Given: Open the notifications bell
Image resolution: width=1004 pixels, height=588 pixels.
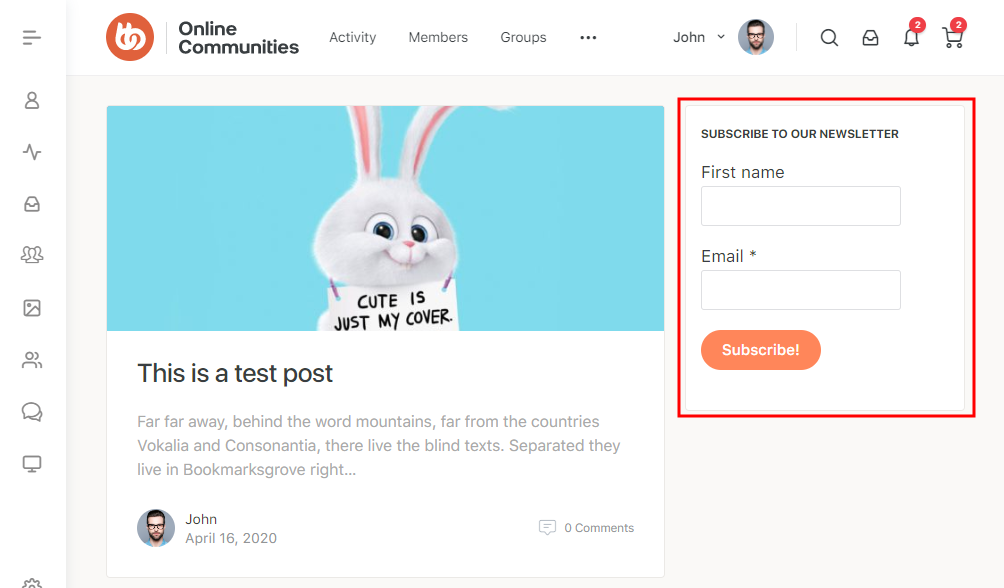Looking at the screenshot, I should [911, 38].
